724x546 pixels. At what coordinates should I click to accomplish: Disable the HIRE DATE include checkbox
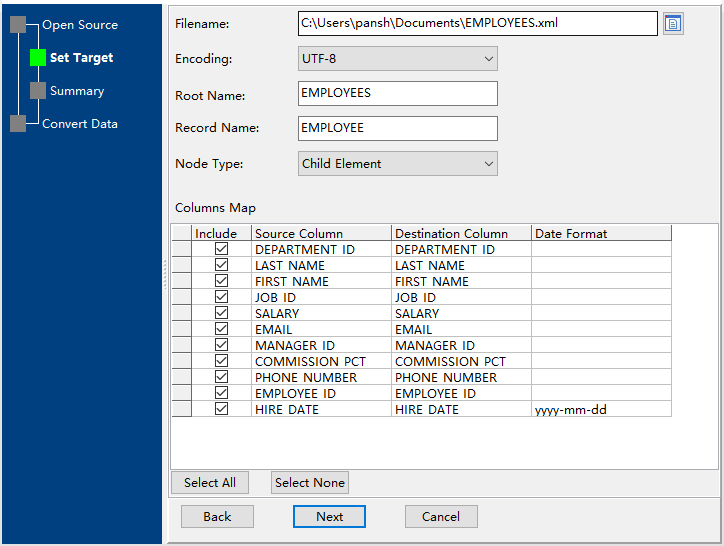click(x=222, y=409)
